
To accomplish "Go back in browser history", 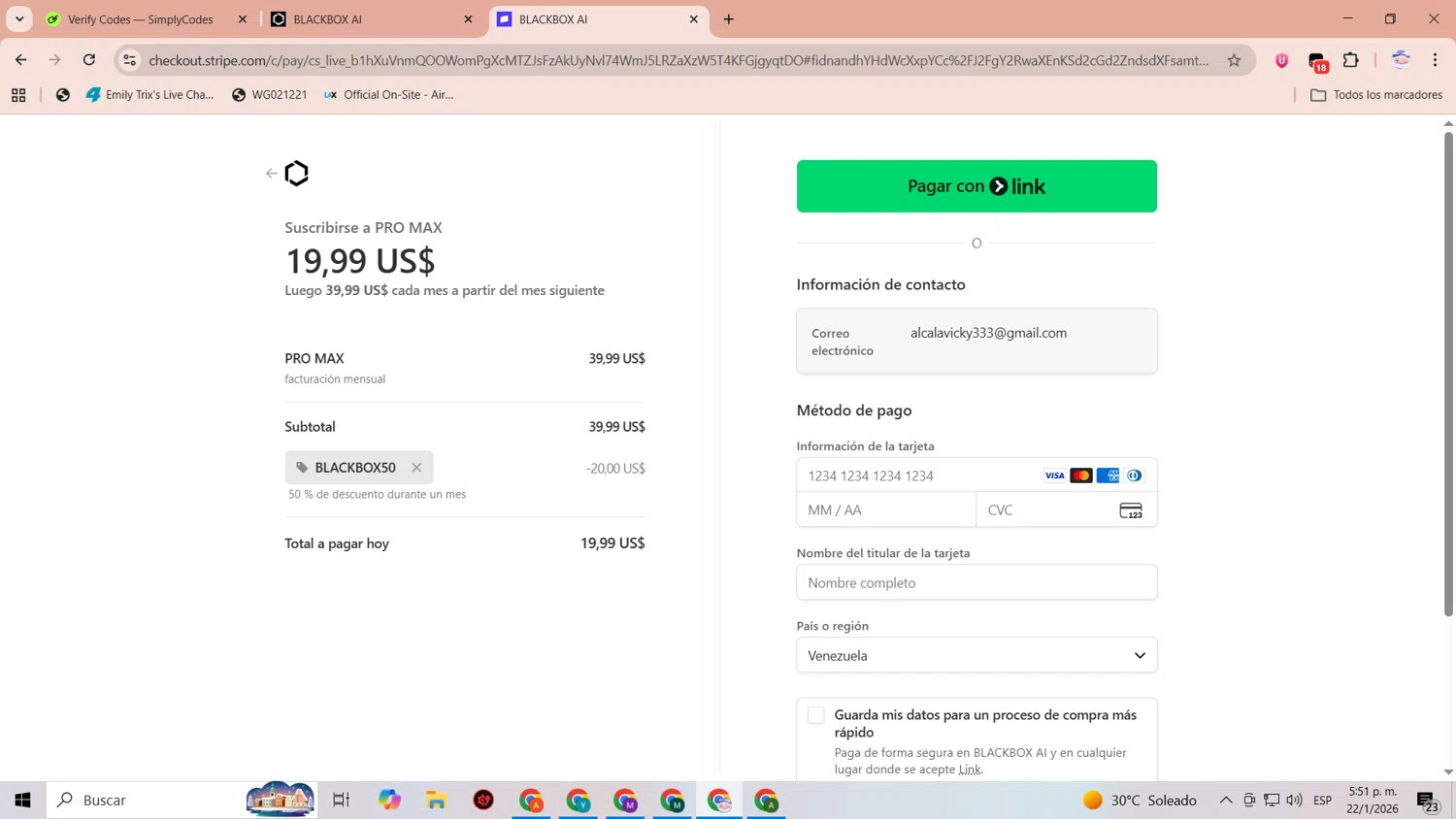I will (21, 60).
